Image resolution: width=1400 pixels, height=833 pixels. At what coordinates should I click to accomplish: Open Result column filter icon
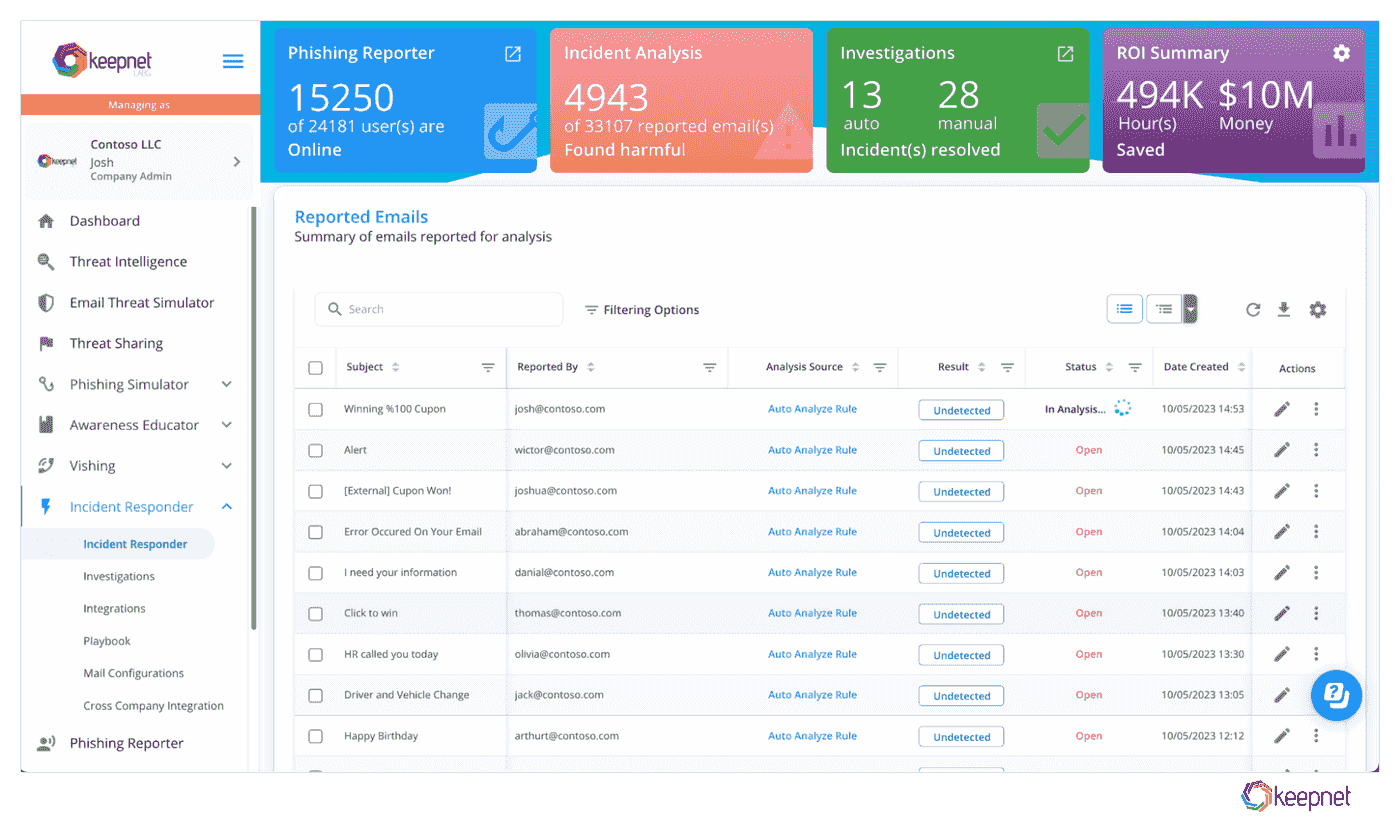coord(1008,368)
